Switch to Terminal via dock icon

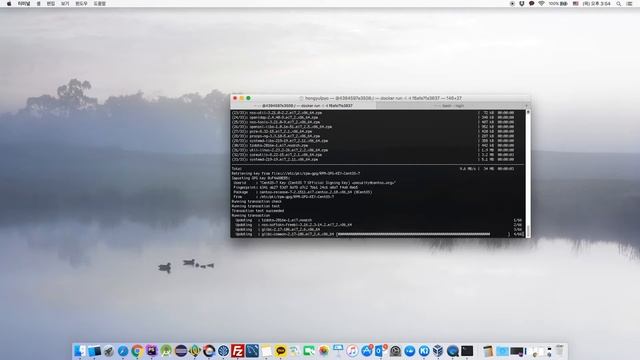coord(467,351)
